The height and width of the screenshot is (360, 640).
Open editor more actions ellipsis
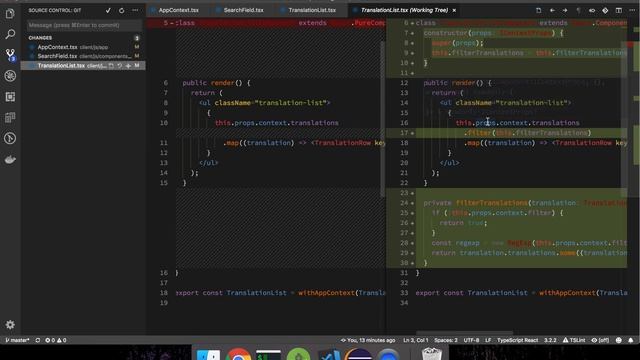click(632, 10)
